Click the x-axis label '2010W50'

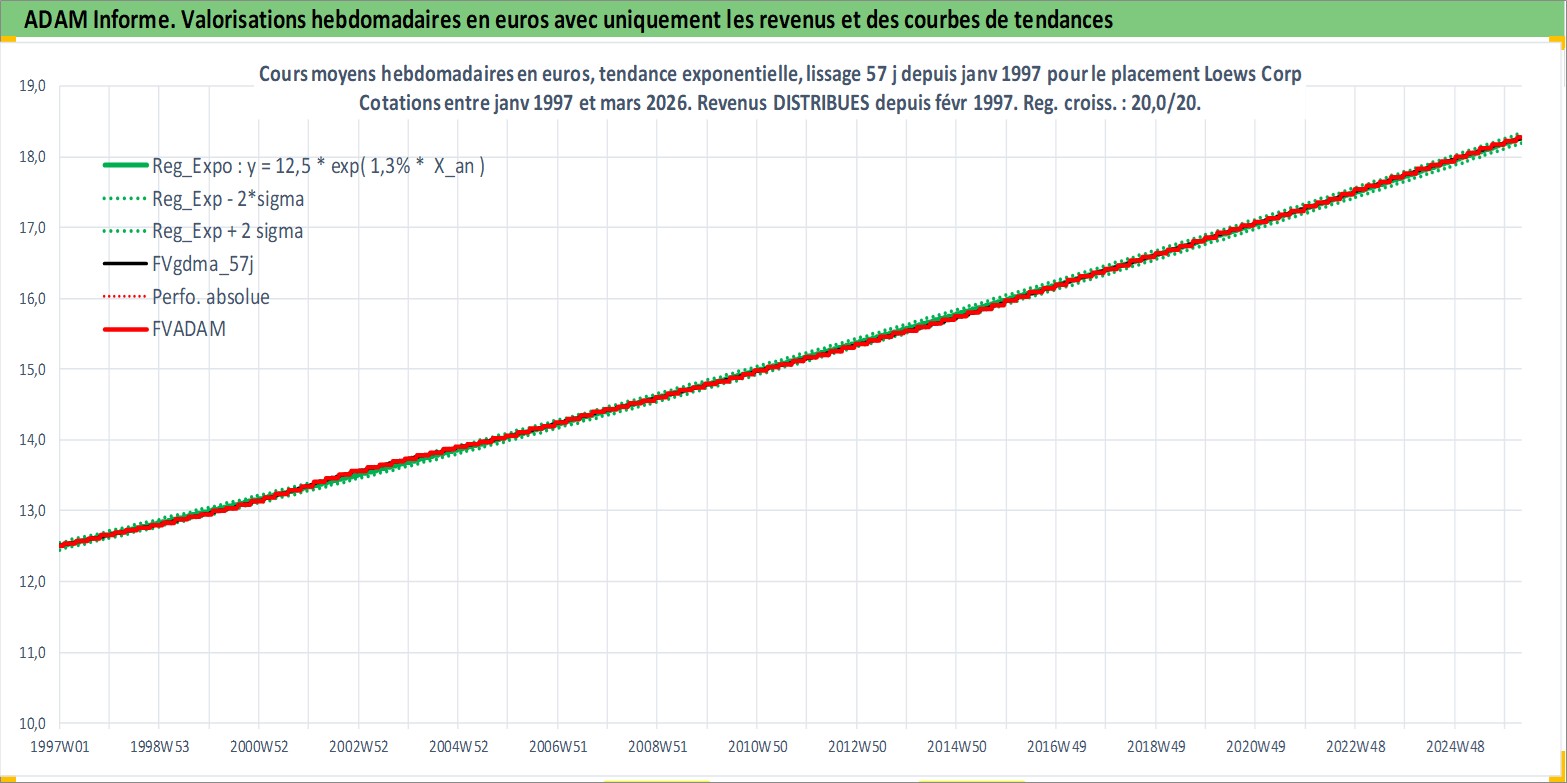tap(757, 746)
